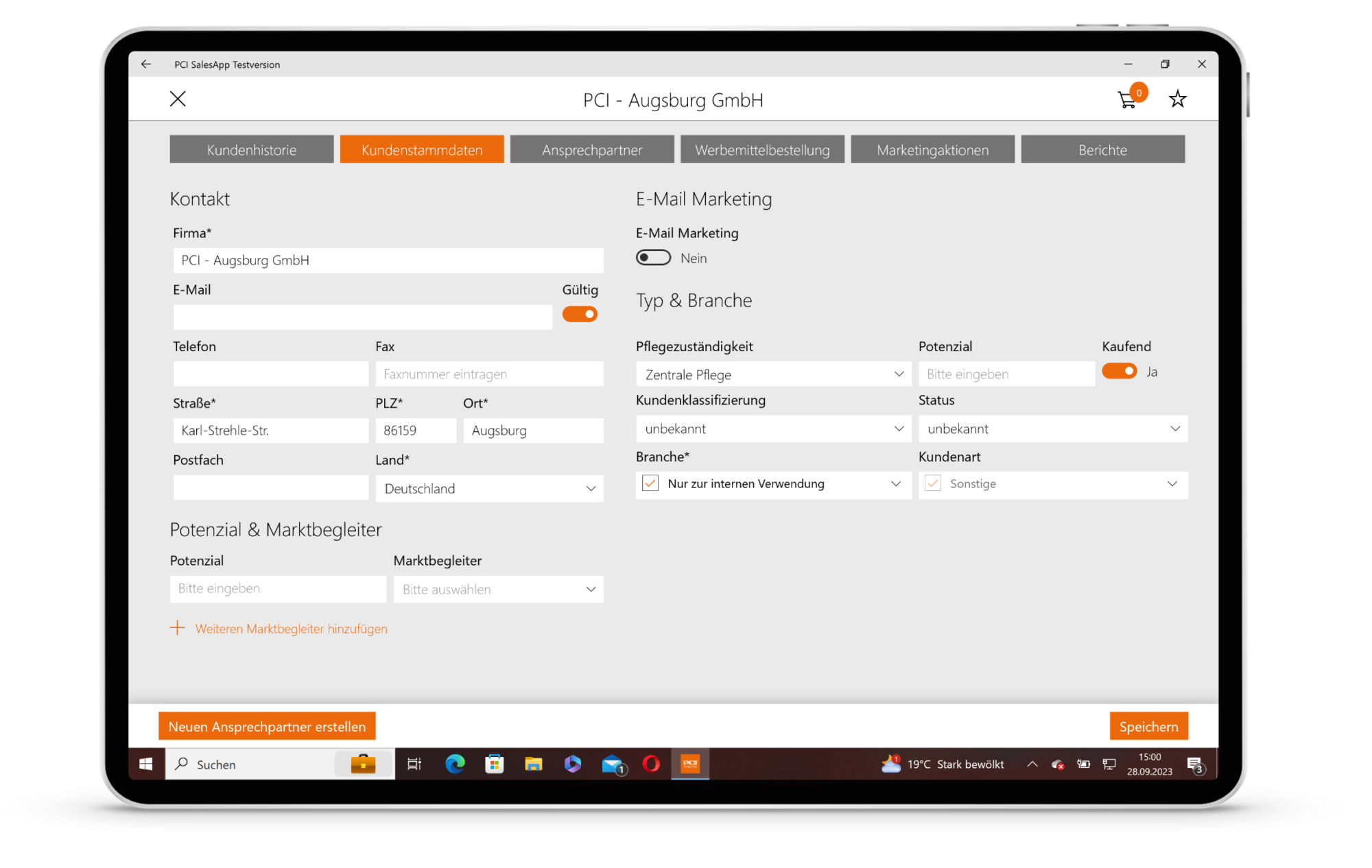Click the briefcase icon in the search box

coord(363,764)
